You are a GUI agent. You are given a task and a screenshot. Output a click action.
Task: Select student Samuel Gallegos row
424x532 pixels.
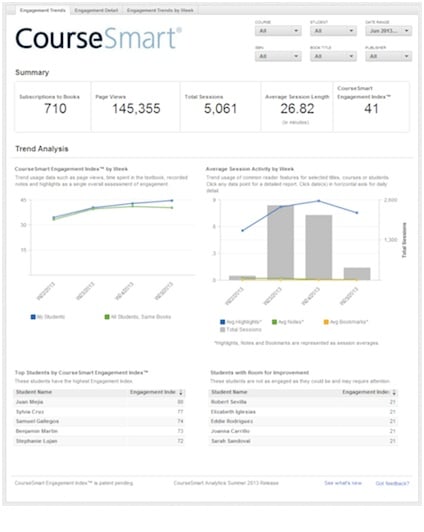pyautogui.click(x=99, y=421)
